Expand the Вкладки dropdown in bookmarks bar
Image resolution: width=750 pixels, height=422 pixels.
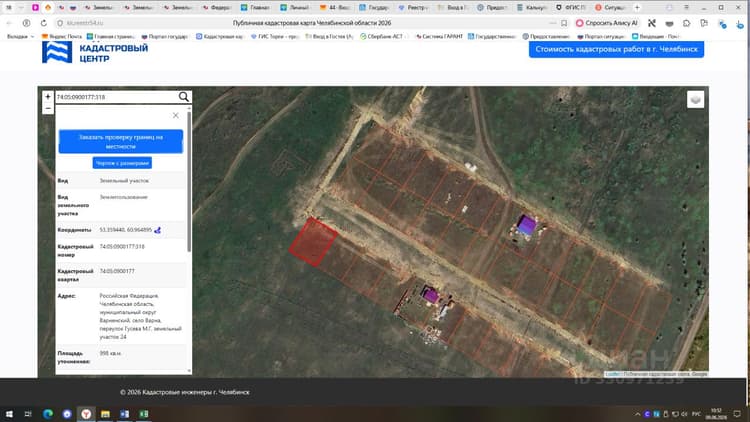point(21,36)
